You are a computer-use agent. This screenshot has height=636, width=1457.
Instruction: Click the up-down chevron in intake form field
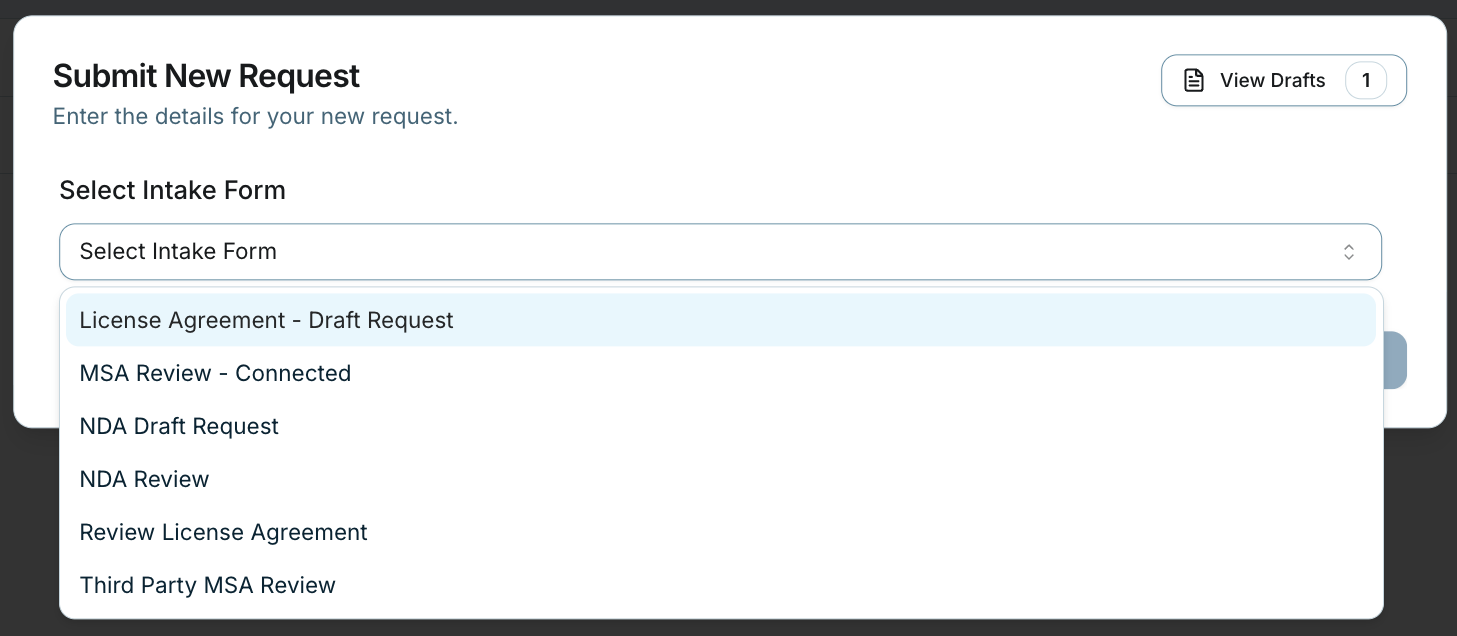tap(1348, 252)
